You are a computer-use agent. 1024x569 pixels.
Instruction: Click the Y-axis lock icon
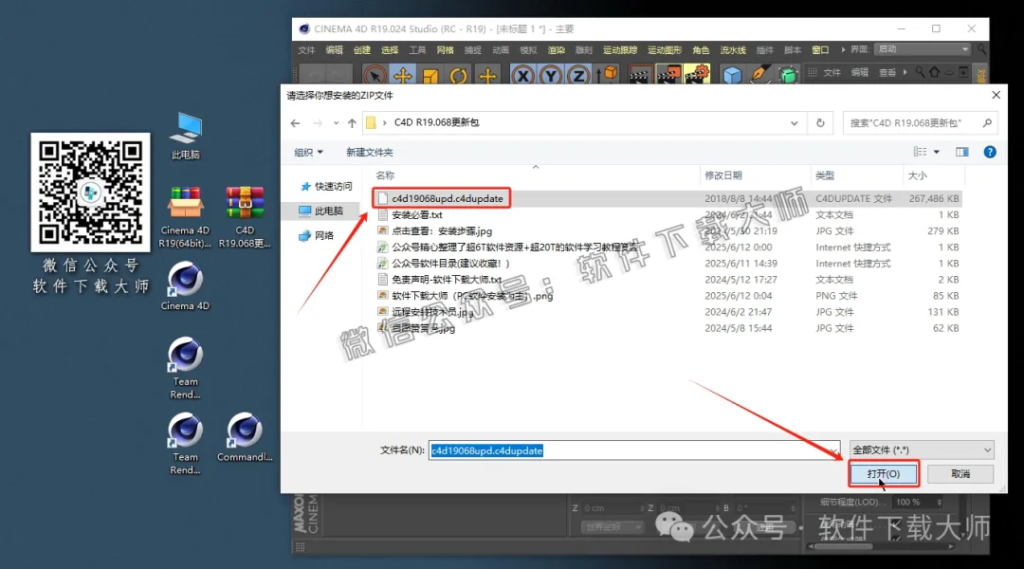tap(550, 75)
